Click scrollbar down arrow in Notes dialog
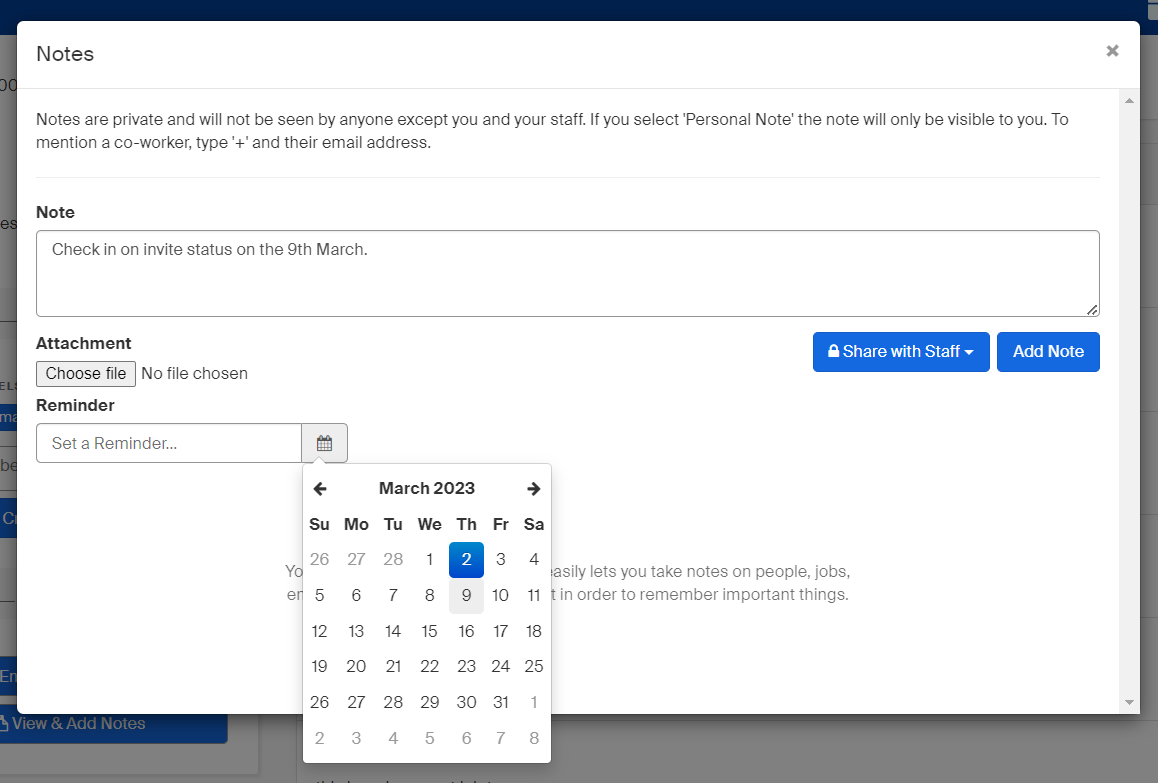 1129,702
